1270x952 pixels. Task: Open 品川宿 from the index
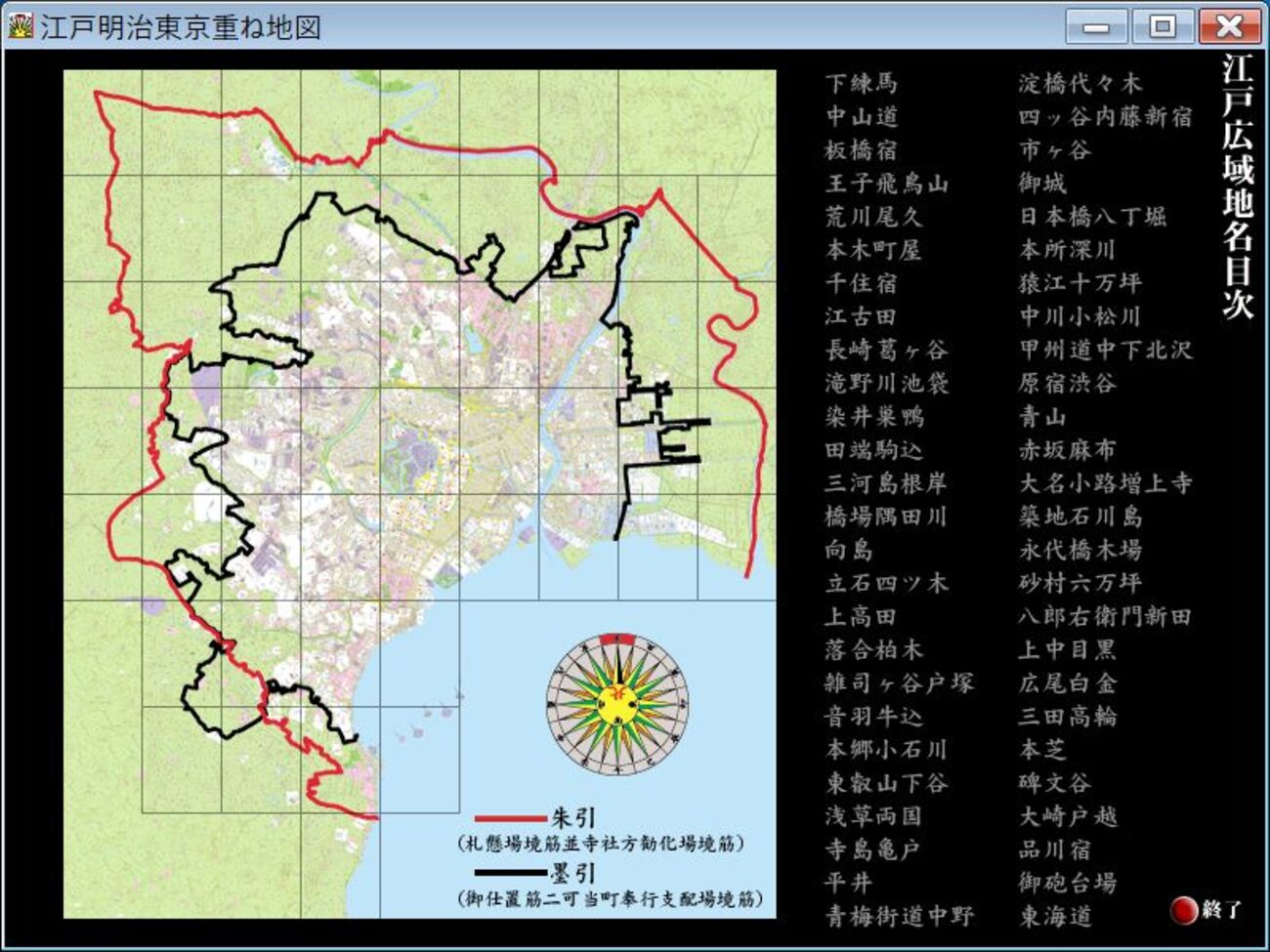pos(1055,849)
